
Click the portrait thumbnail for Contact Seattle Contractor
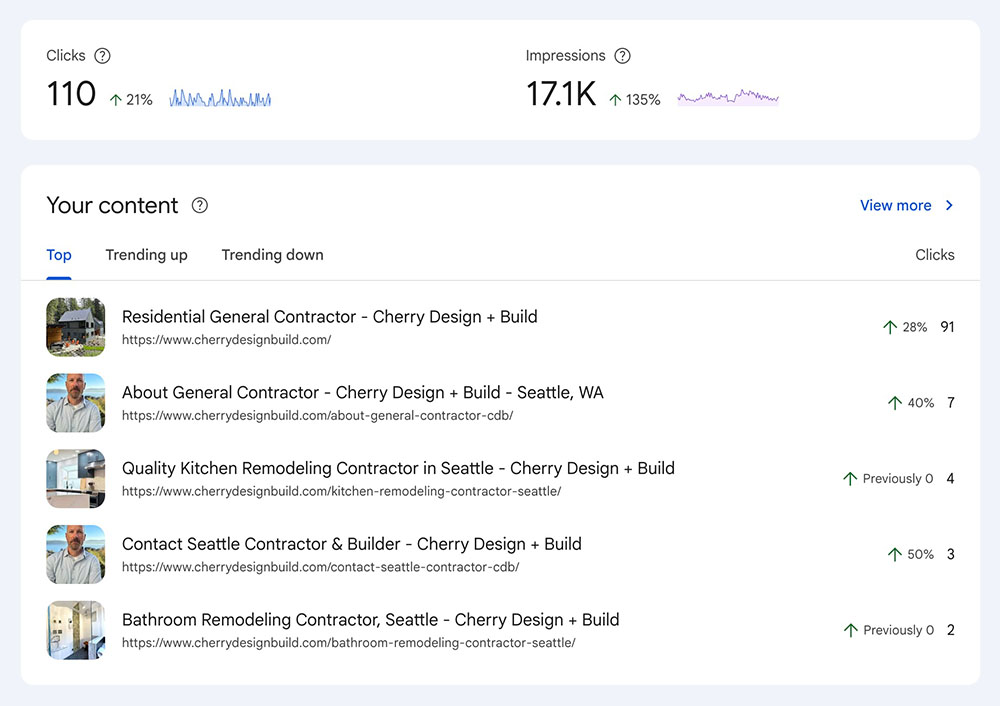click(76, 554)
